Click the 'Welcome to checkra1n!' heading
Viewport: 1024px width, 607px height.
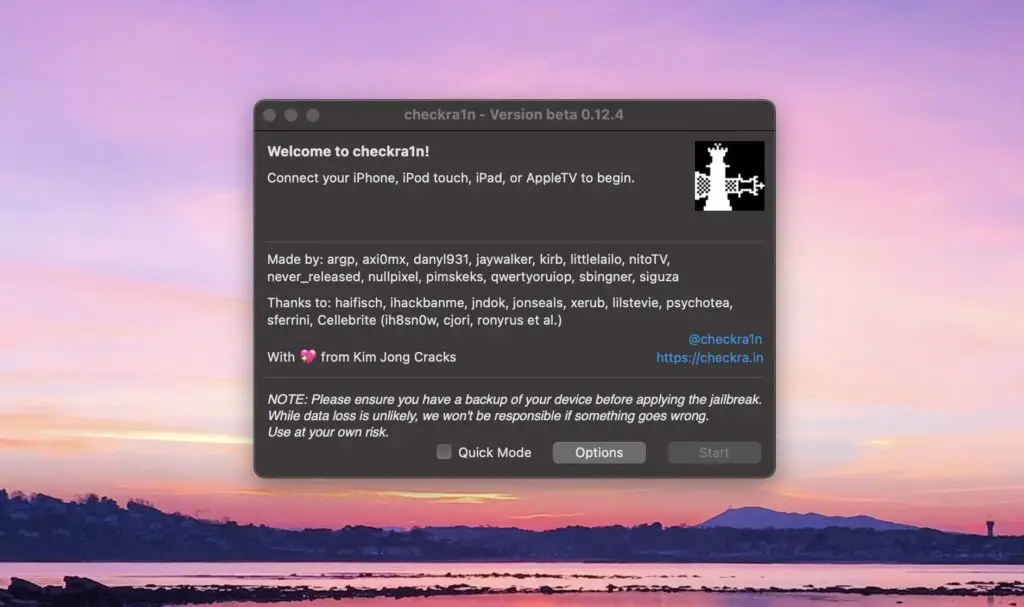(x=348, y=152)
